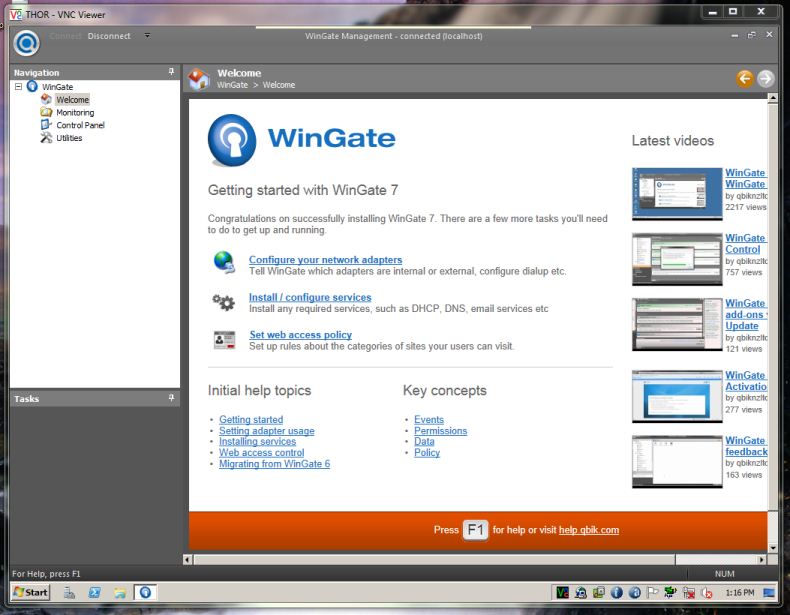
Task: Open the WinGate Activation video link
Action: (746, 381)
